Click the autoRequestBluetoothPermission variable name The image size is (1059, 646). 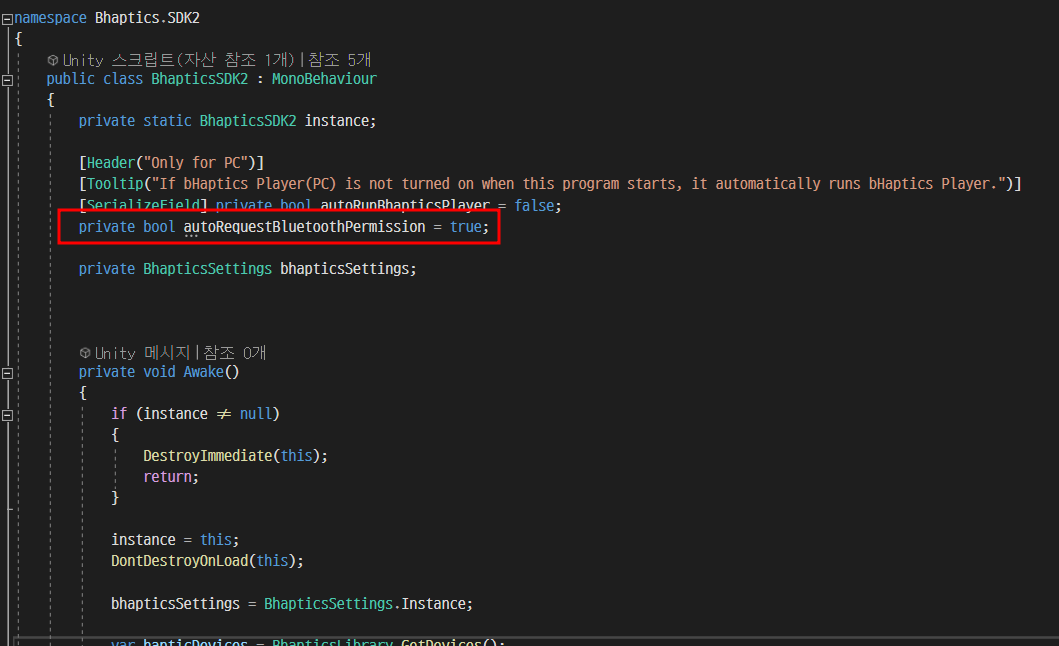305,226
